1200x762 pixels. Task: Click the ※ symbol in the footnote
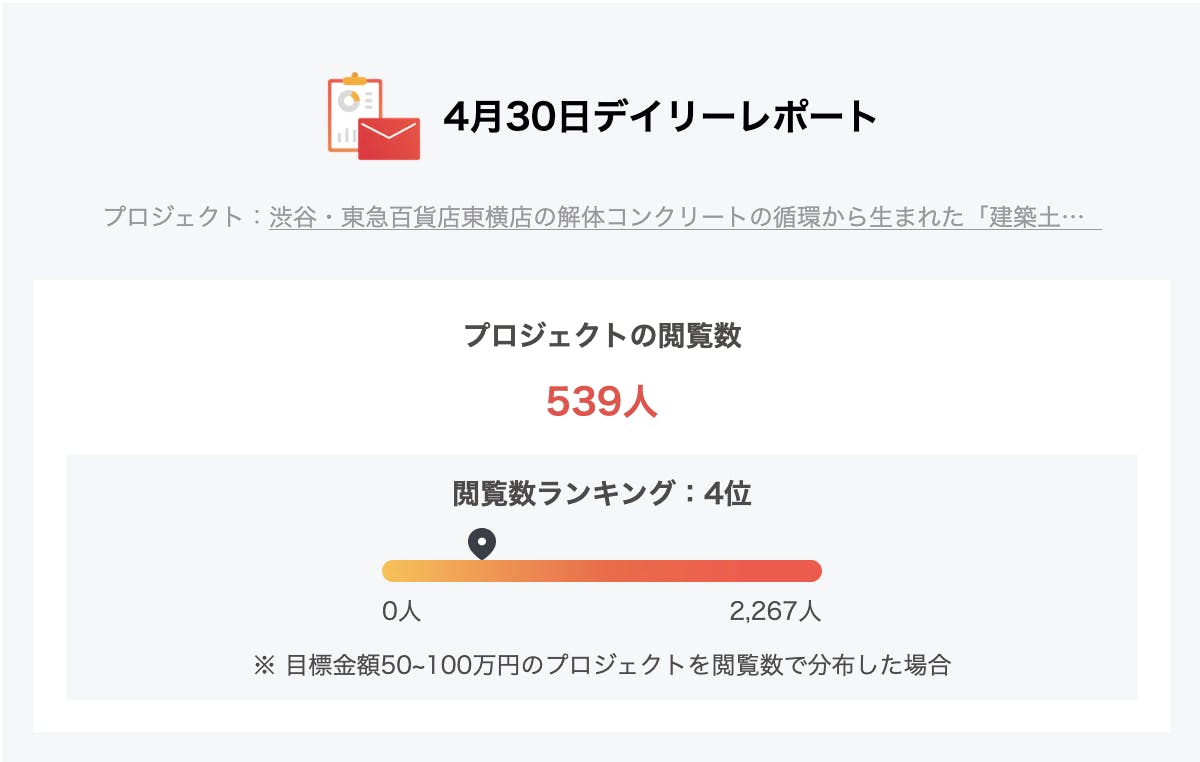(x=264, y=665)
